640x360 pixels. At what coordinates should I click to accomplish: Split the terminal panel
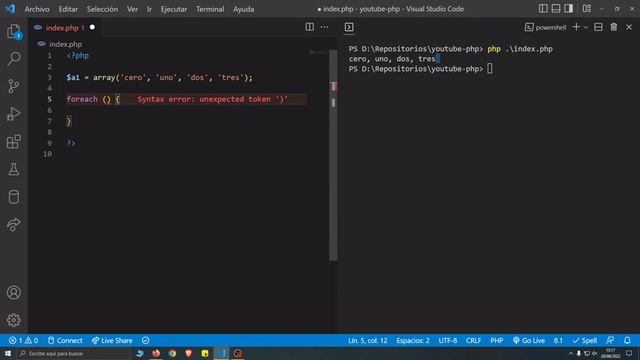tap(598, 27)
